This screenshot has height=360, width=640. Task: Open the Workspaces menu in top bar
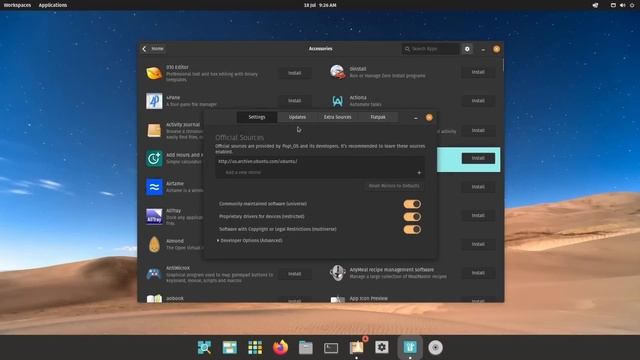pyautogui.click(x=17, y=5)
